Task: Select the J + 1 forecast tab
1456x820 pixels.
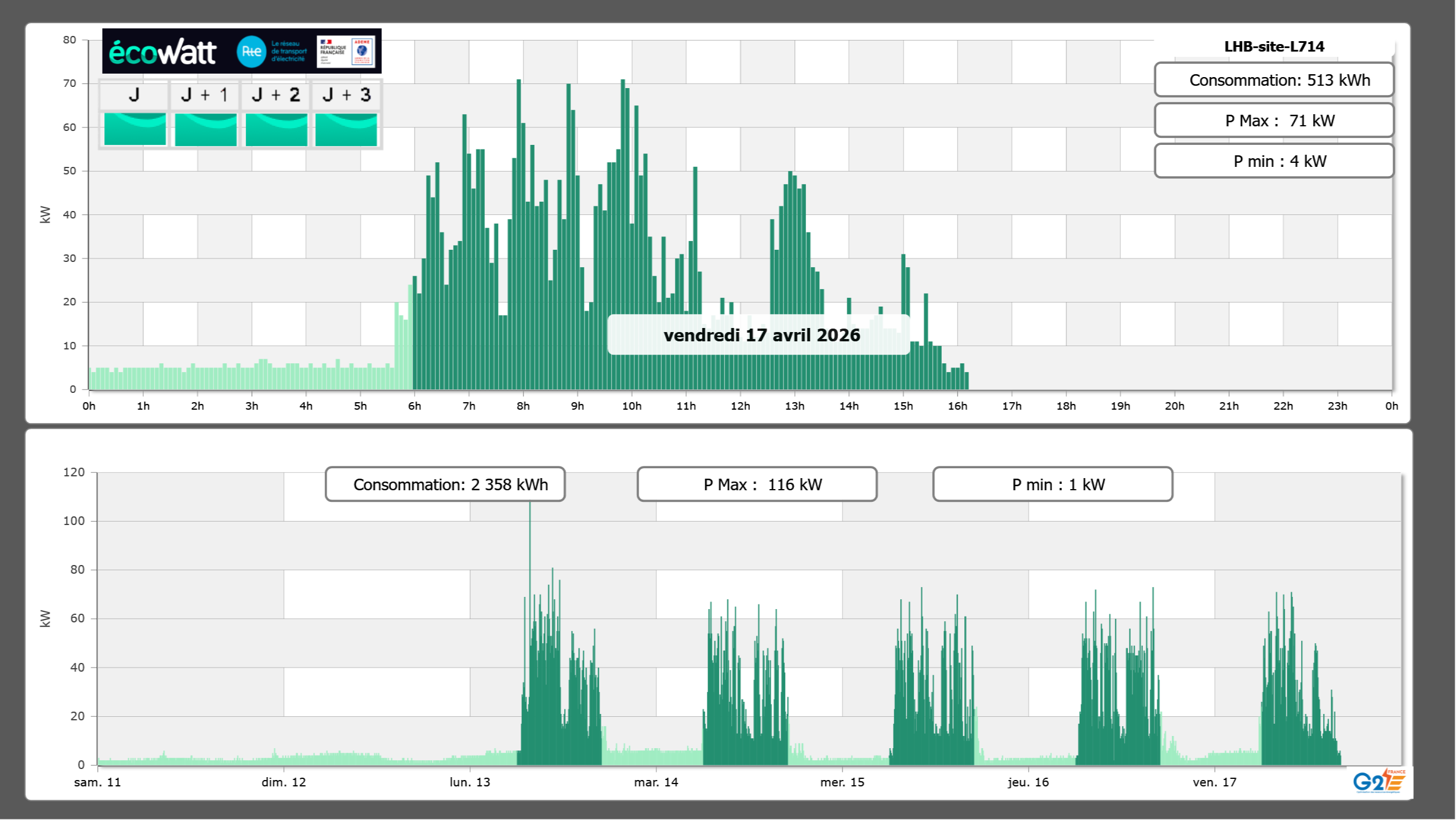Action: (205, 95)
